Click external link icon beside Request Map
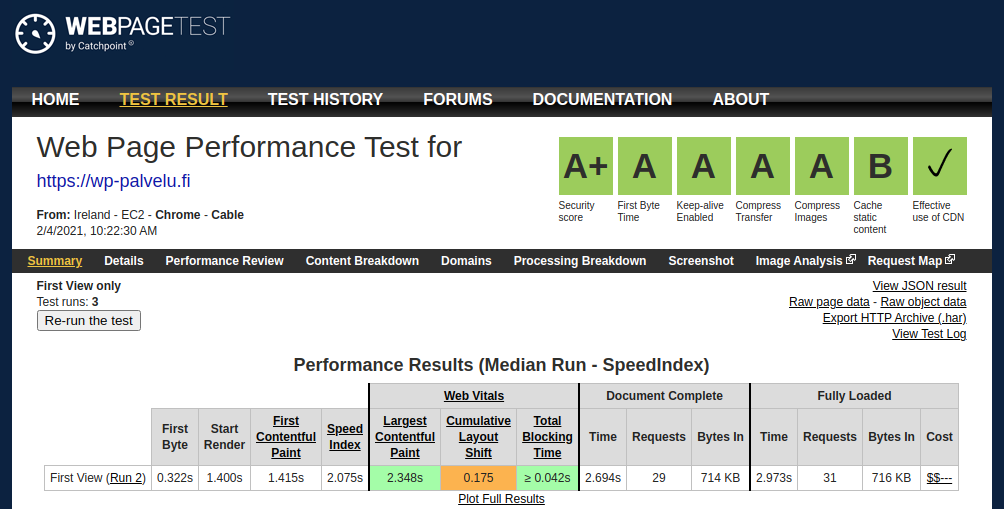This screenshot has width=1004, height=509. click(x=950, y=259)
